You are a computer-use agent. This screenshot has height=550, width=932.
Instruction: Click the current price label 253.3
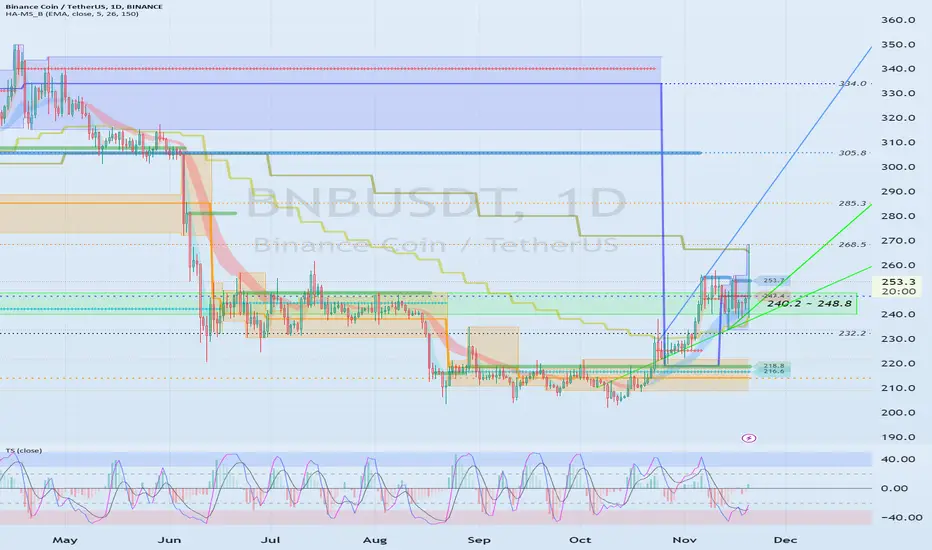899,282
